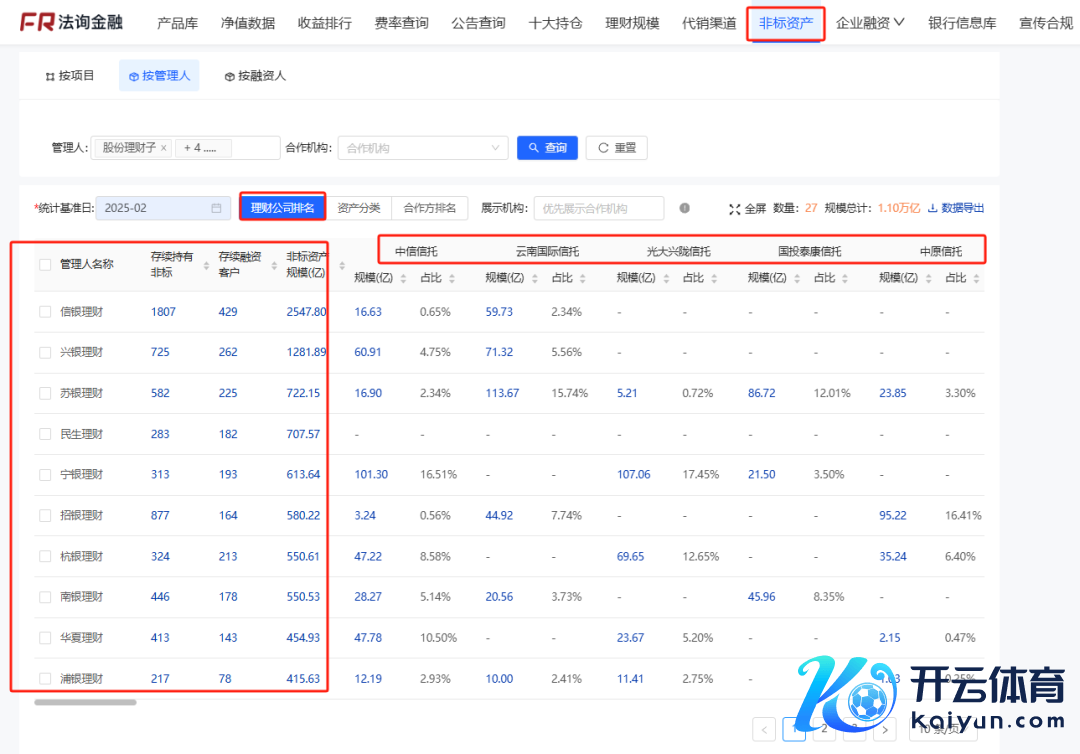
Task: Click the 数据导出 download icon
Action: pos(933,208)
